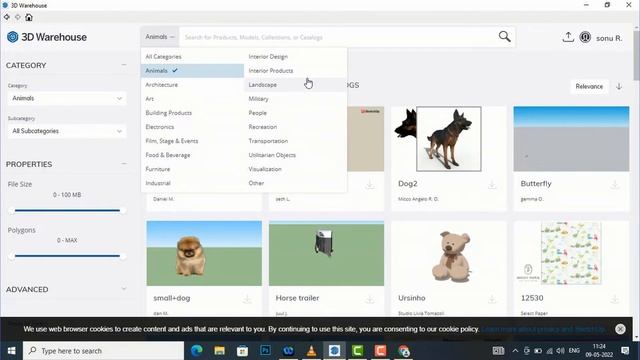Download the Butterfly model
Image resolution: width=640 pixels, height=360 pixels.
click(614, 185)
